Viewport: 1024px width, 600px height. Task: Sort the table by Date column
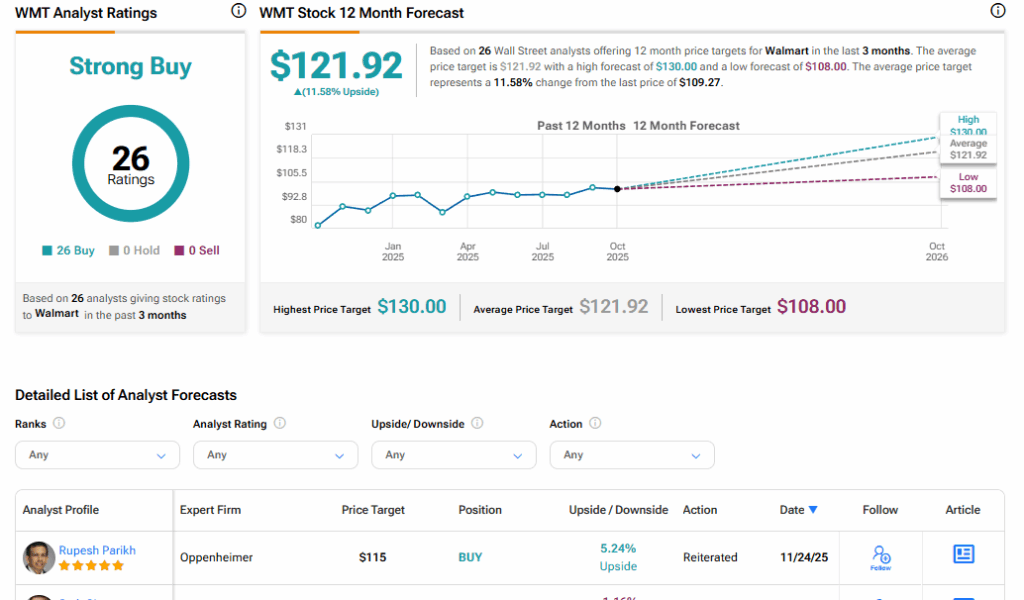click(x=798, y=510)
